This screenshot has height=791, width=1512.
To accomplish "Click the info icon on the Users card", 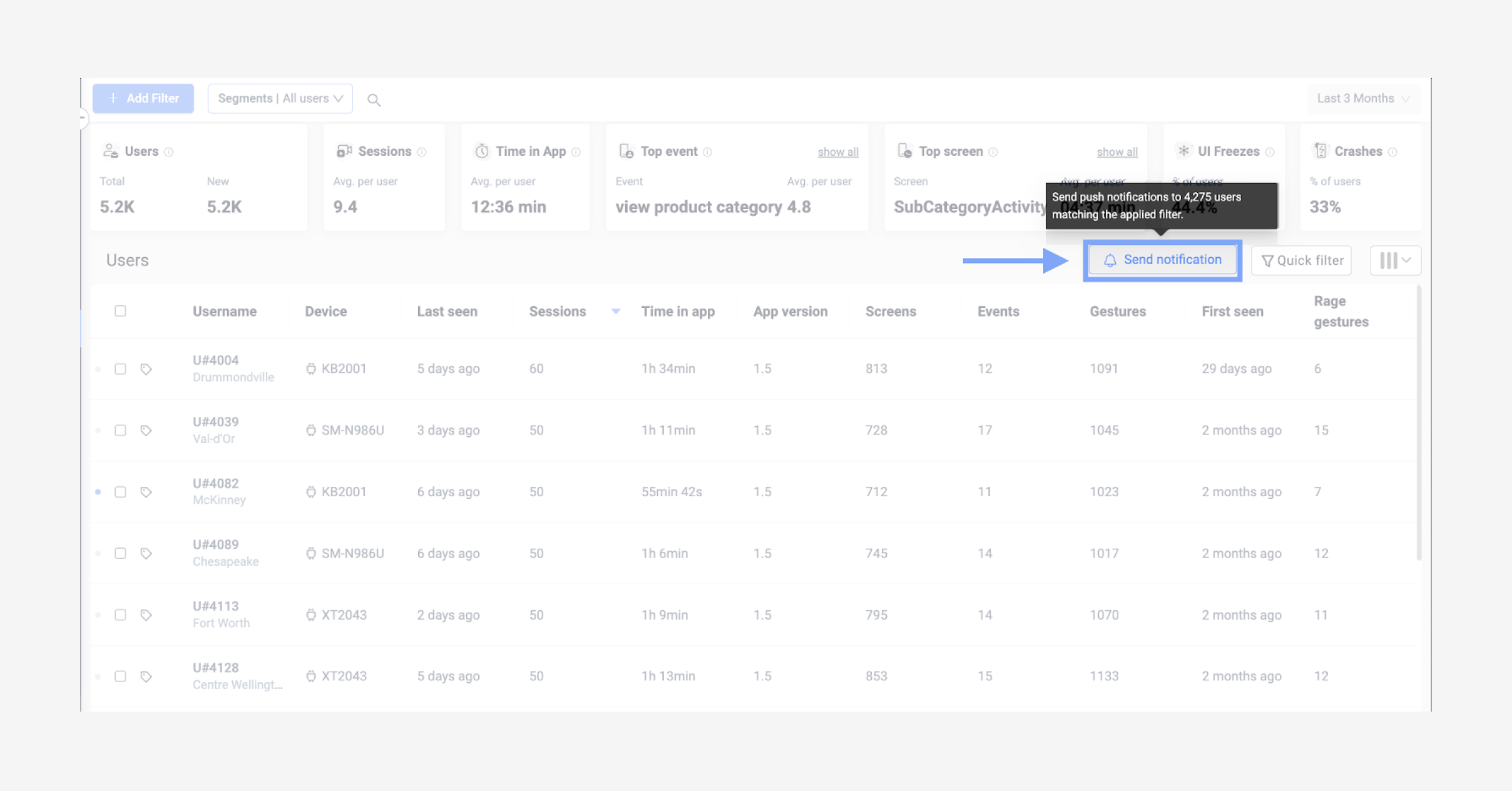I will (x=168, y=151).
